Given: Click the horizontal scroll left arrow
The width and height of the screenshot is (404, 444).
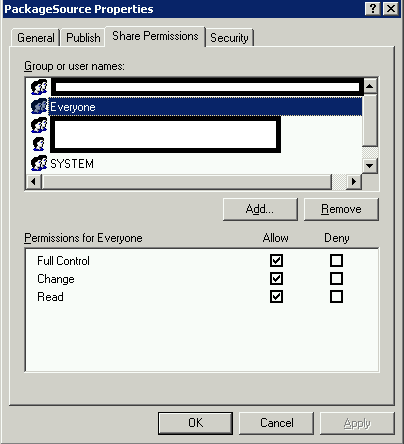Looking at the screenshot, I should point(33,182).
